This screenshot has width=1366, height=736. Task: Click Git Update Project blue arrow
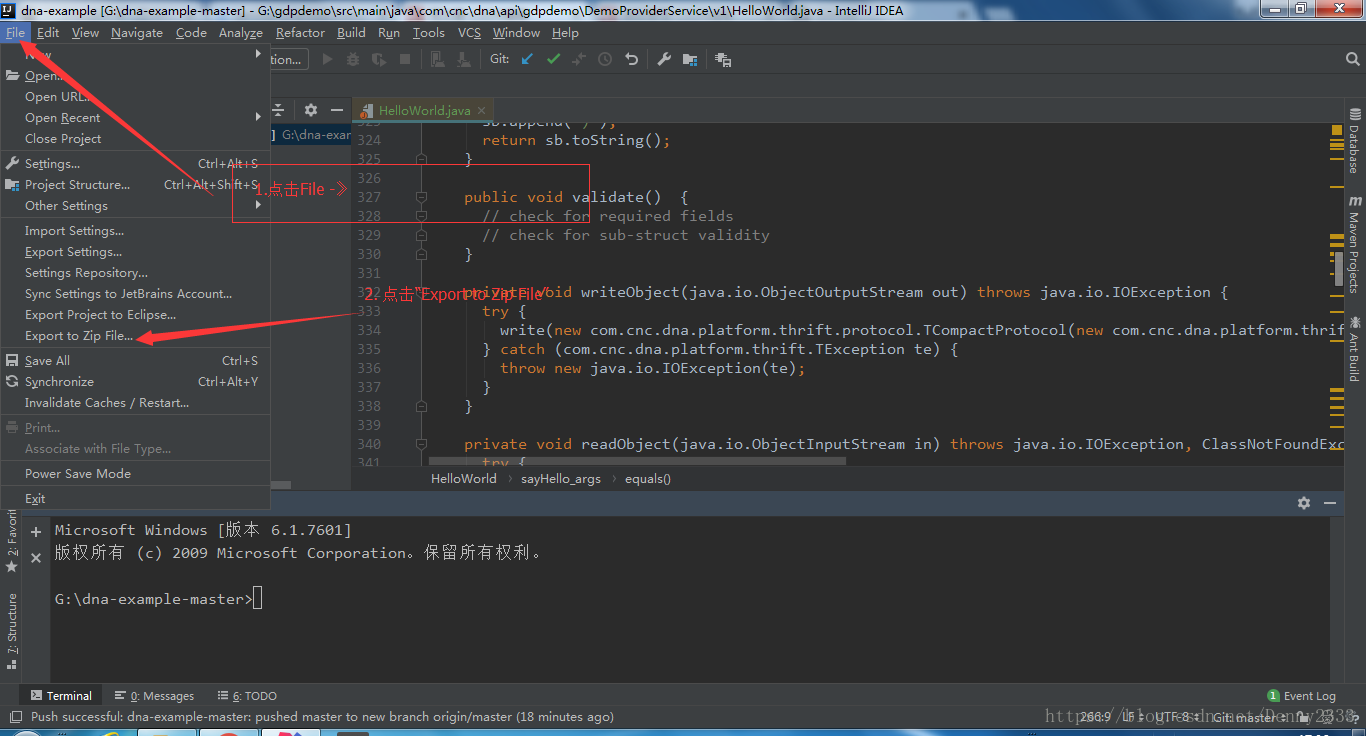click(x=527, y=59)
